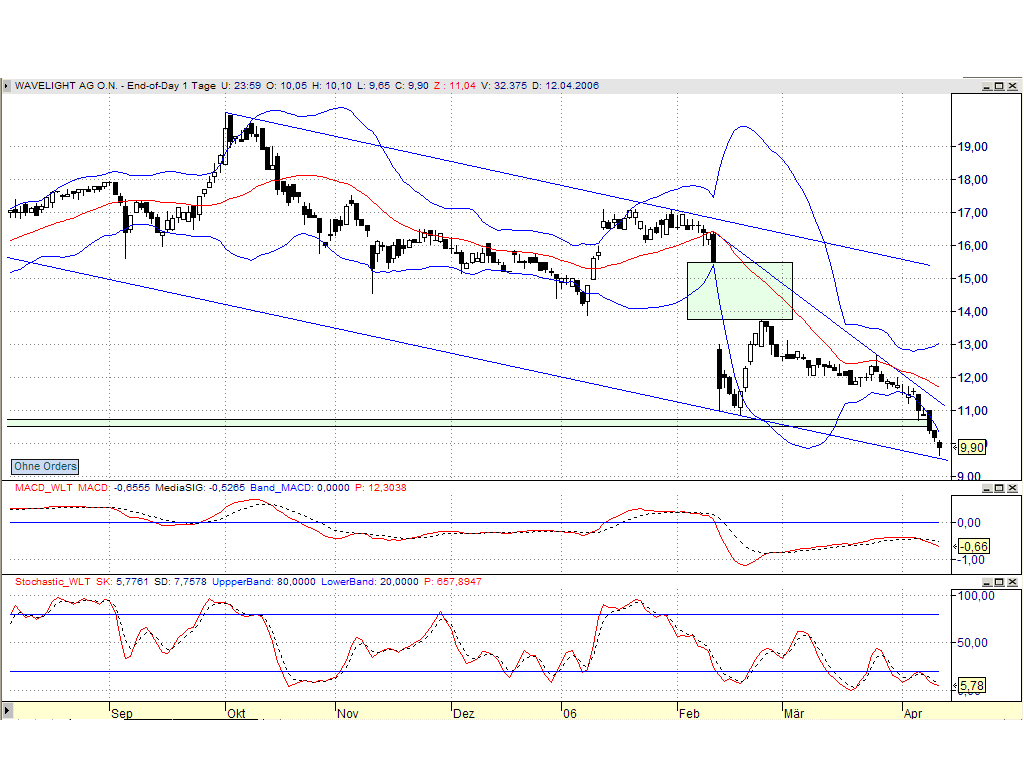
Task: Click the SK: 5,7761 value
Action: click(122, 581)
